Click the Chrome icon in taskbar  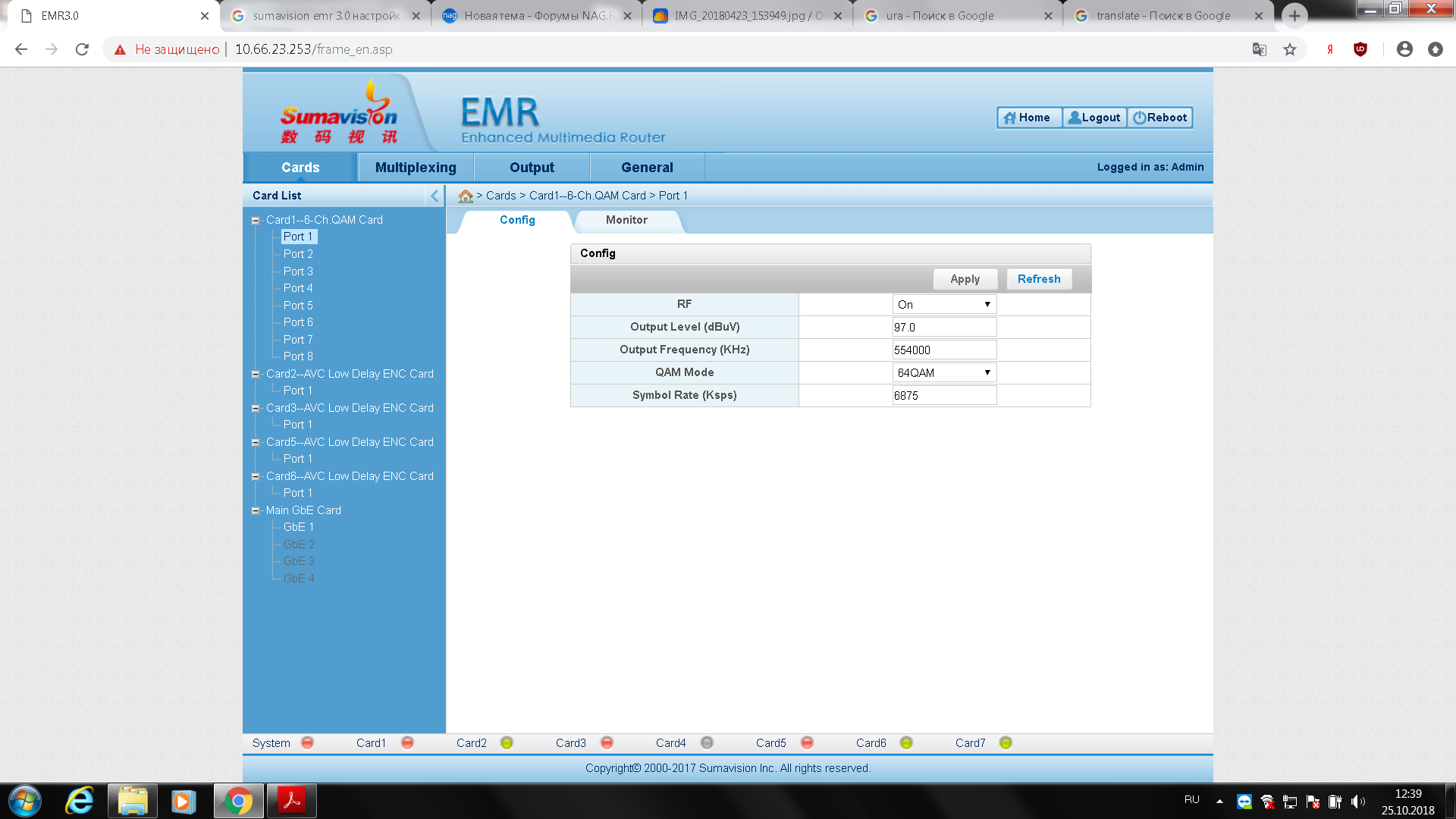[x=238, y=801]
